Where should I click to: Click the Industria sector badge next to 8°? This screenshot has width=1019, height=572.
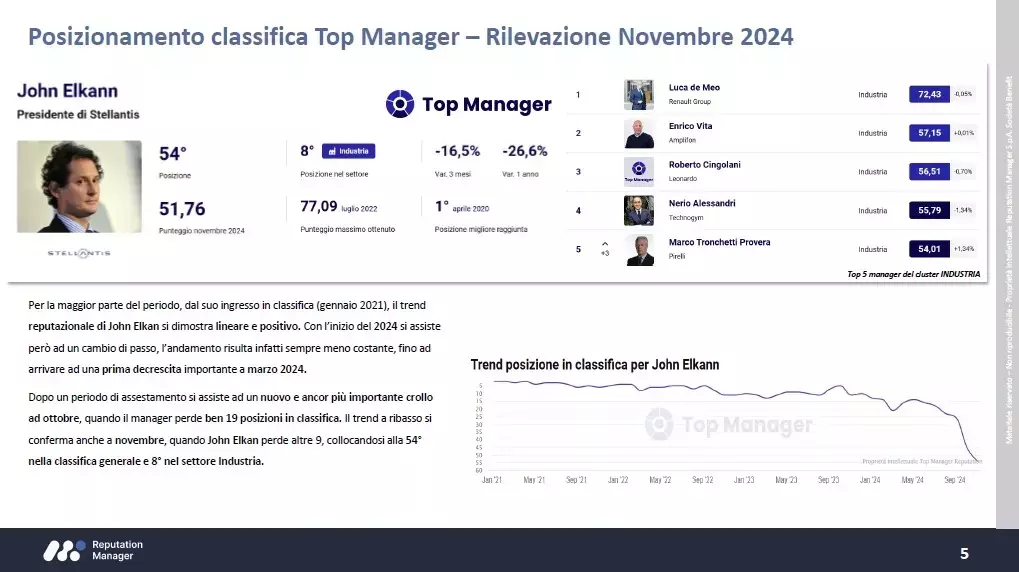coord(348,151)
